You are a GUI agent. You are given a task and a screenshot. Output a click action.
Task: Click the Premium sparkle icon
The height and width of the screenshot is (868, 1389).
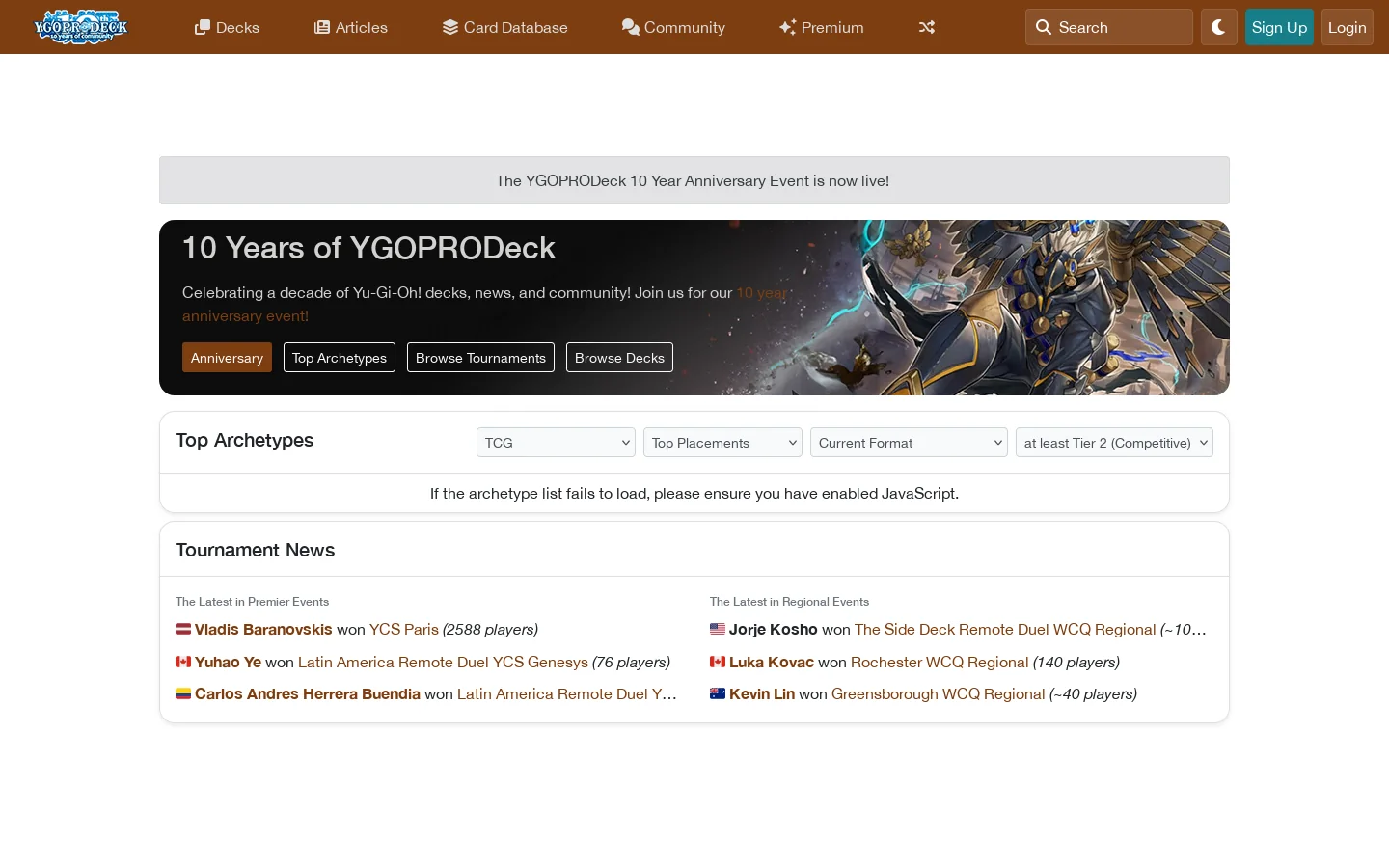[788, 27]
